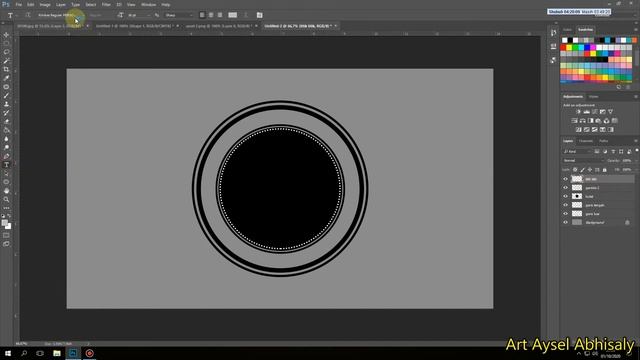Open the Layers panel menu button
This screenshot has height=360, width=640.
(x=636, y=141)
